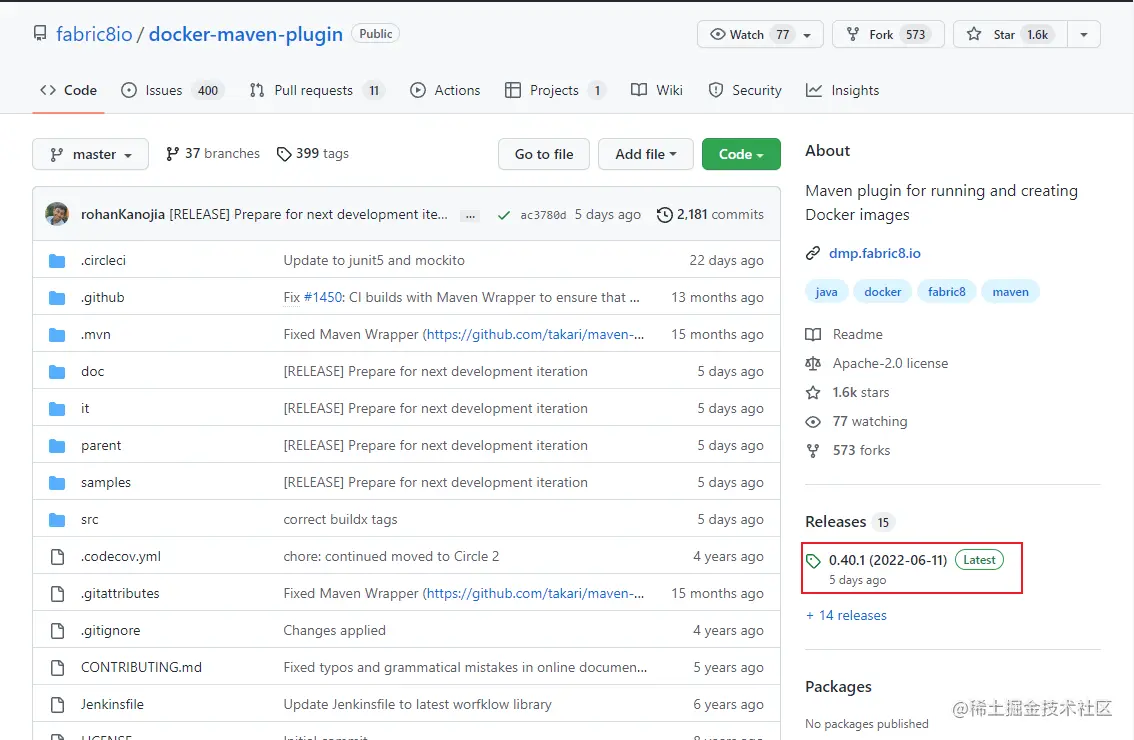Expand the Star lists dropdown arrow
The height and width of the screenshot is (740, 1134).
(x=1083, y=35)
